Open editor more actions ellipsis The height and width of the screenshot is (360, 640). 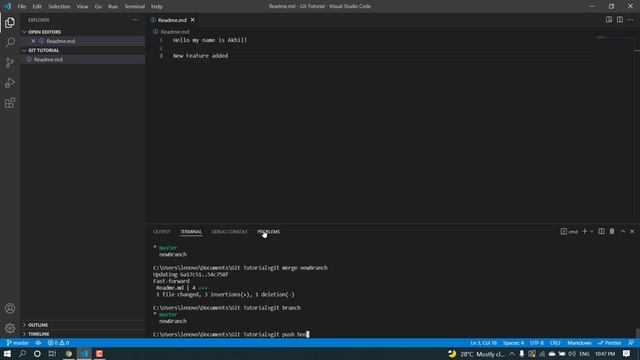(631, 20)
